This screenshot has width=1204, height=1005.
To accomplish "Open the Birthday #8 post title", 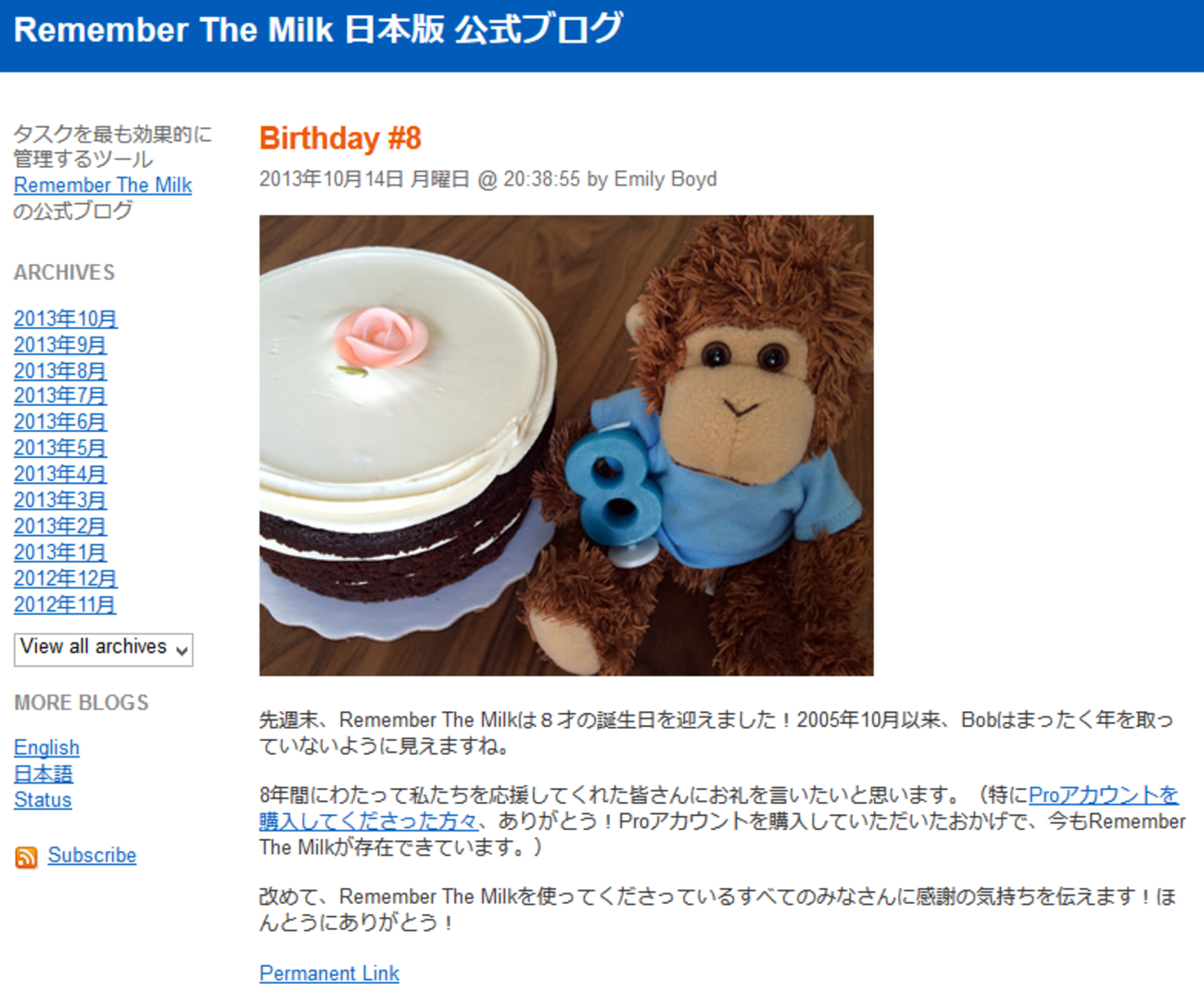I will (x=340, y=138).
